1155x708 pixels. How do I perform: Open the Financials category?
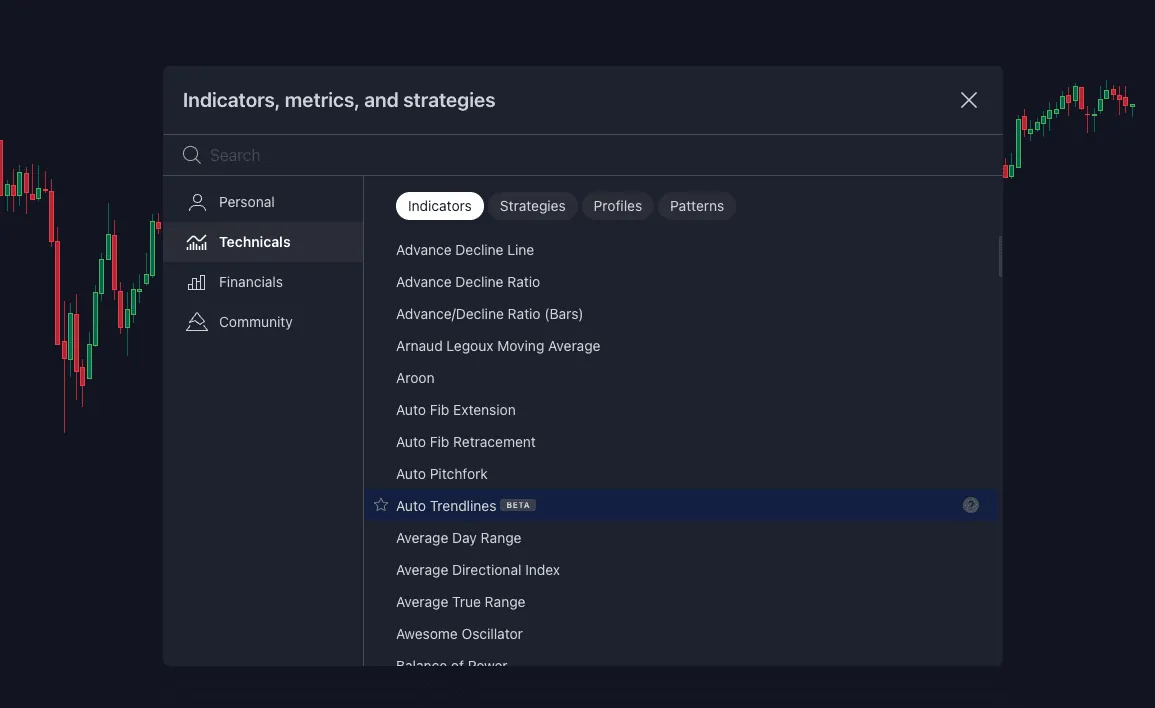click(x=264, y=282)
